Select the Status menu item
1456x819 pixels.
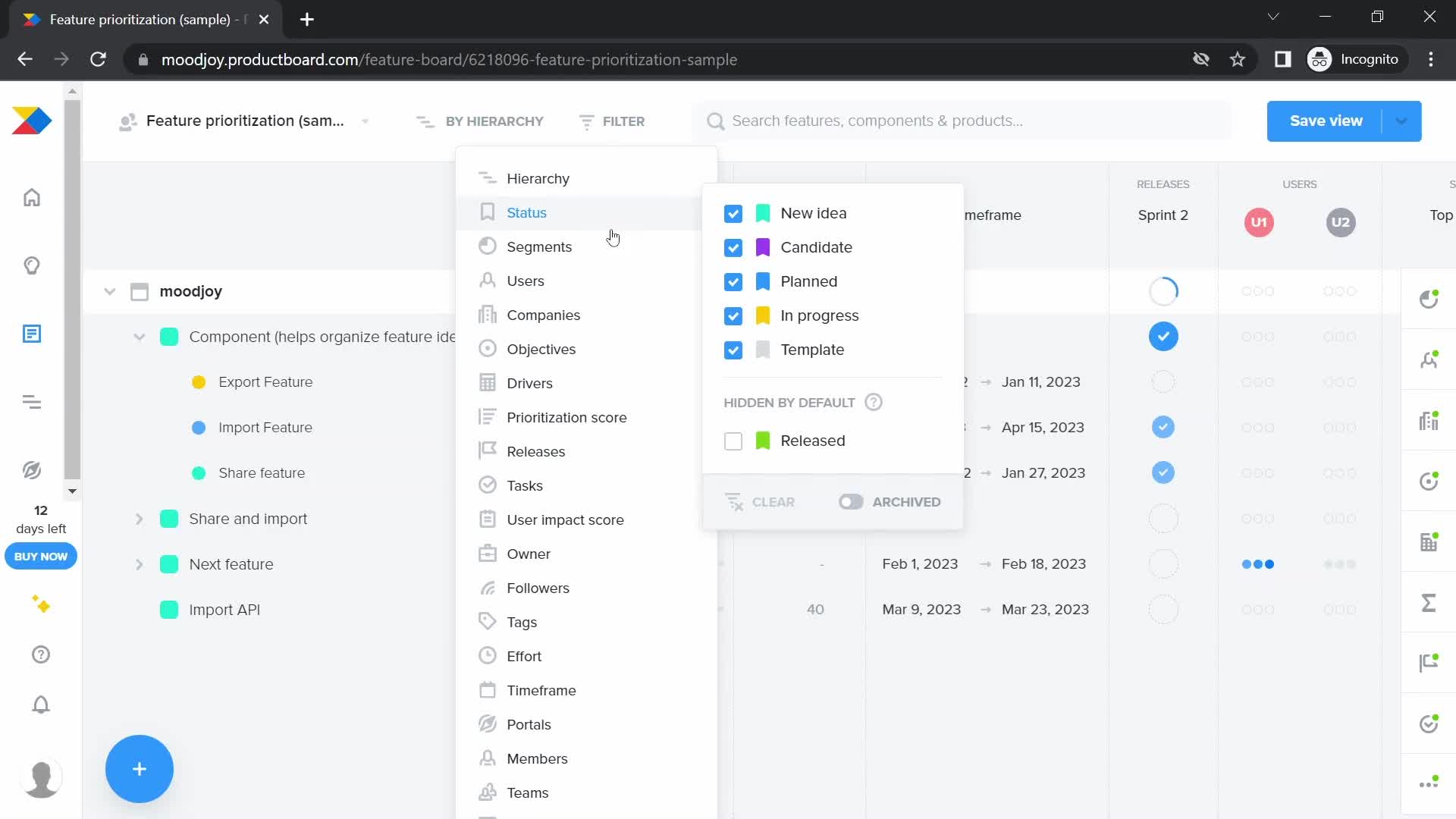coord(527,212)
